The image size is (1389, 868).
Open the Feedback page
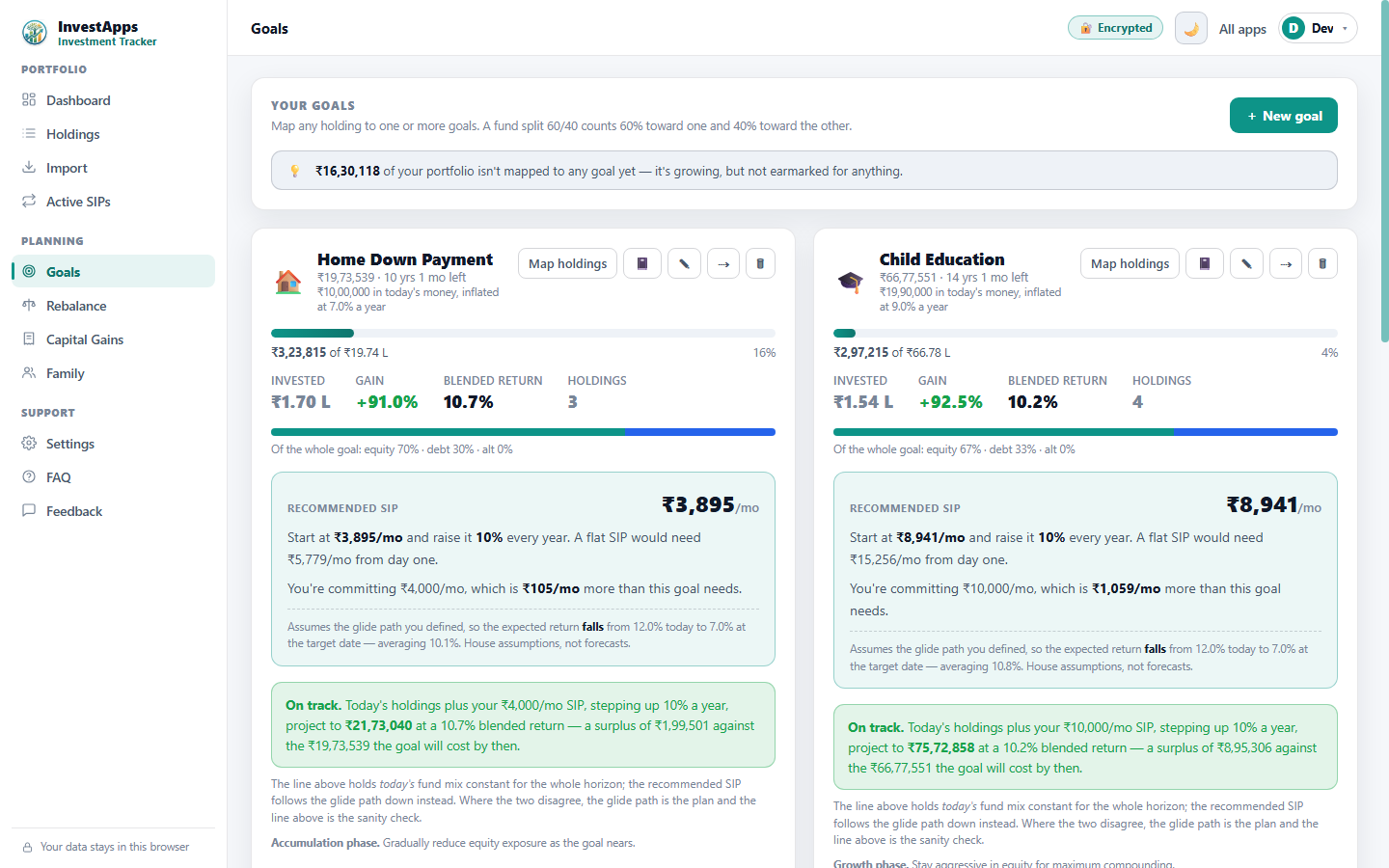tap(113, 511)
